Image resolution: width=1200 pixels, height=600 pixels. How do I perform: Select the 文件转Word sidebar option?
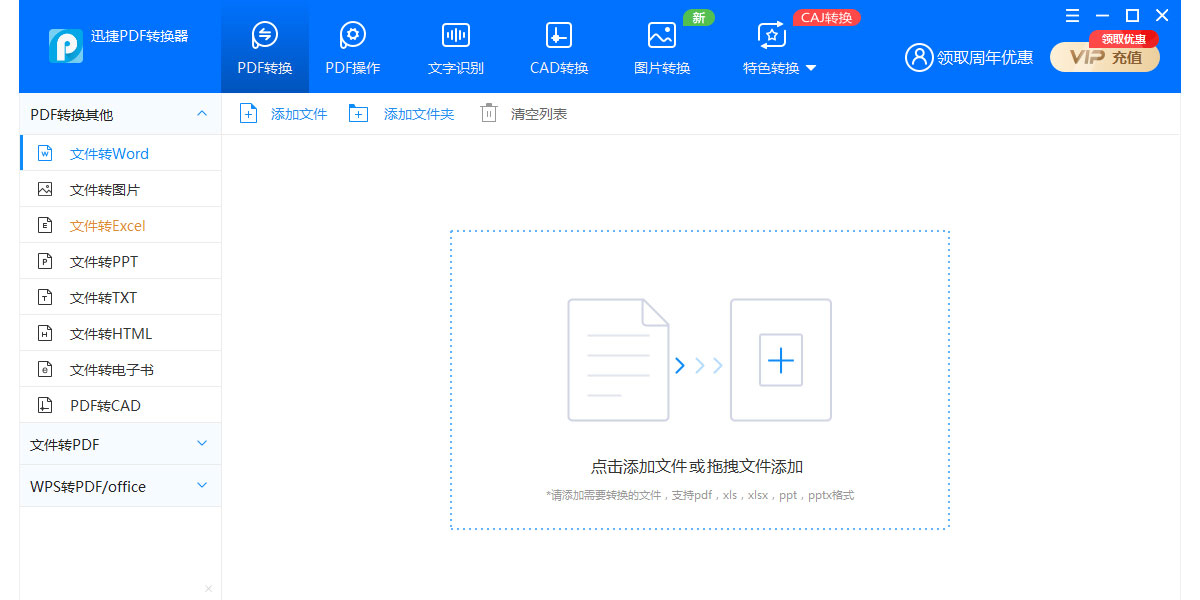click(110, 152)
